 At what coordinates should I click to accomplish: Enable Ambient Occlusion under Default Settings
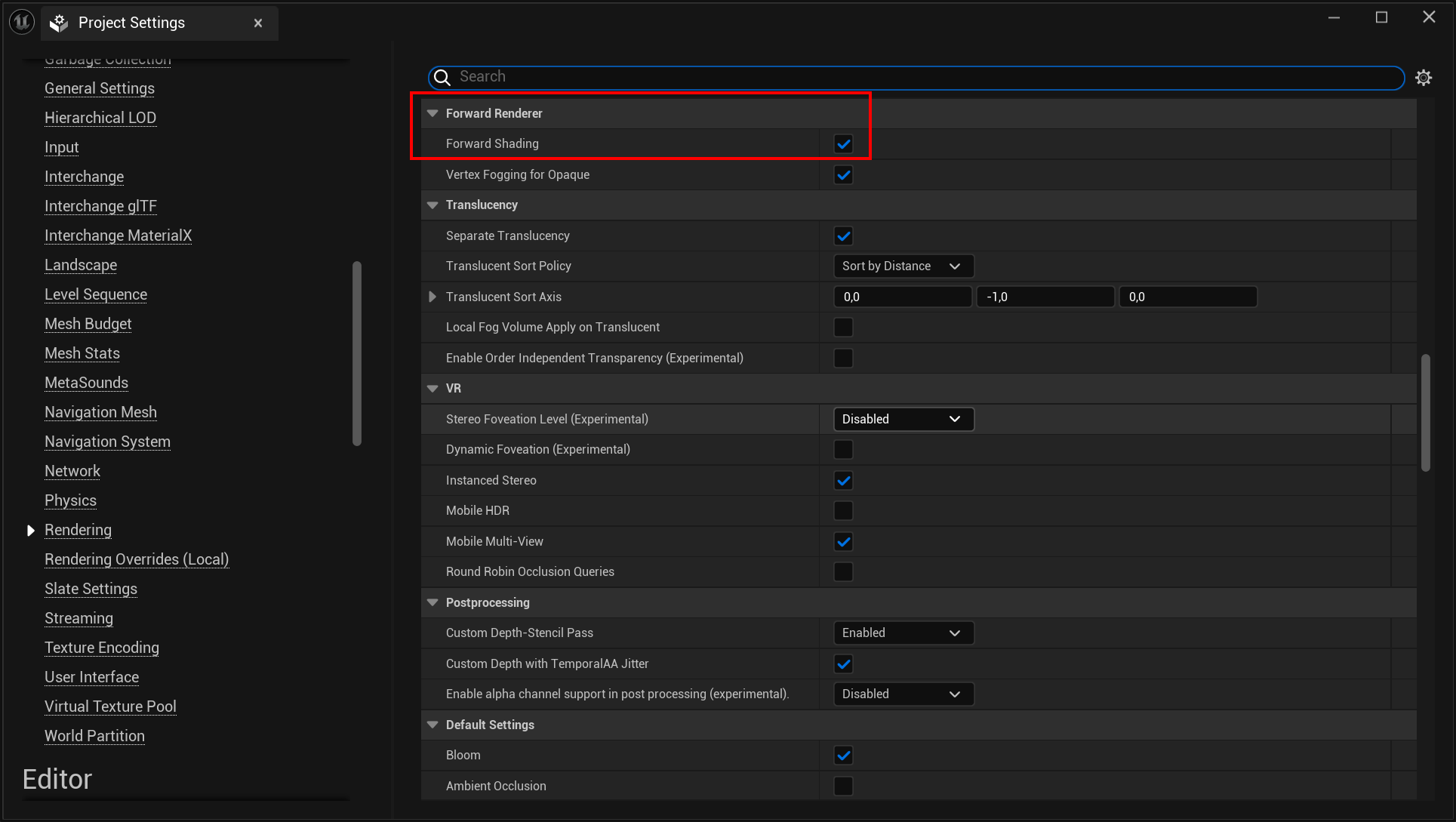(843, 785)
